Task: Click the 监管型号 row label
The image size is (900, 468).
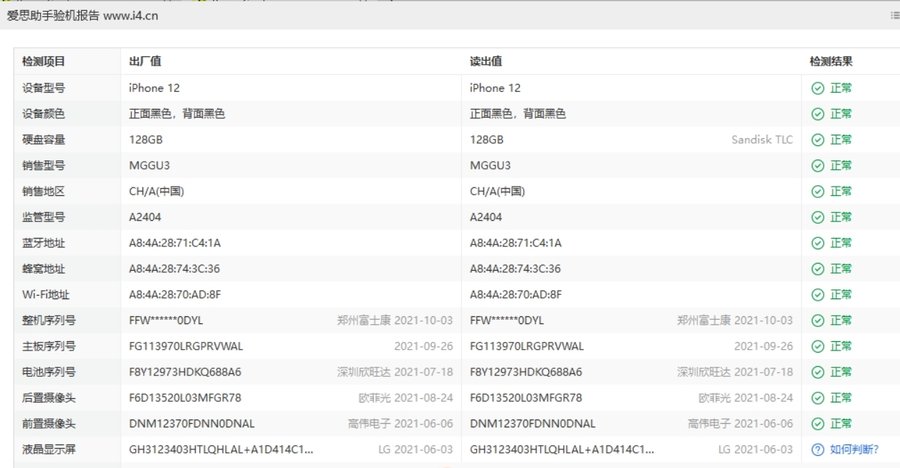Action: click(44, 217)
